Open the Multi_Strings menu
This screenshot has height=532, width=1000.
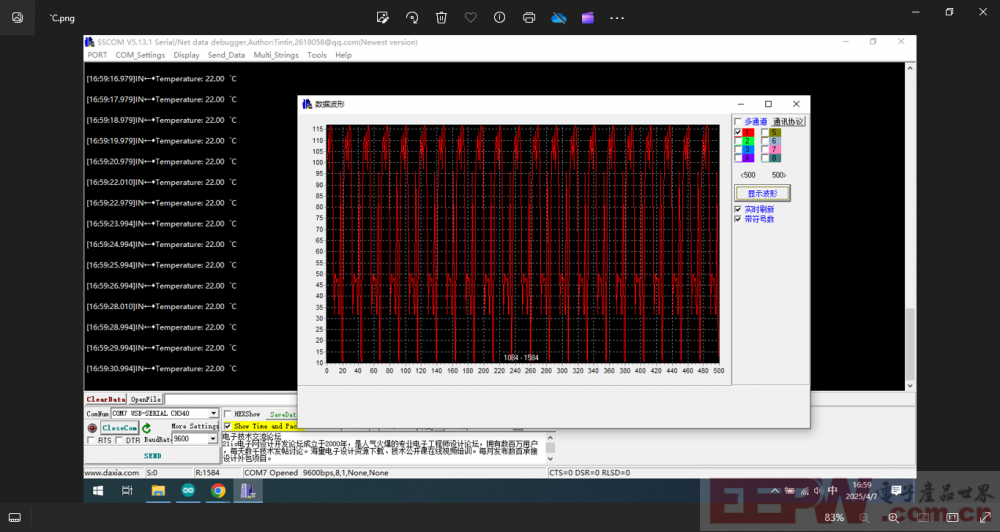[276, 55]
